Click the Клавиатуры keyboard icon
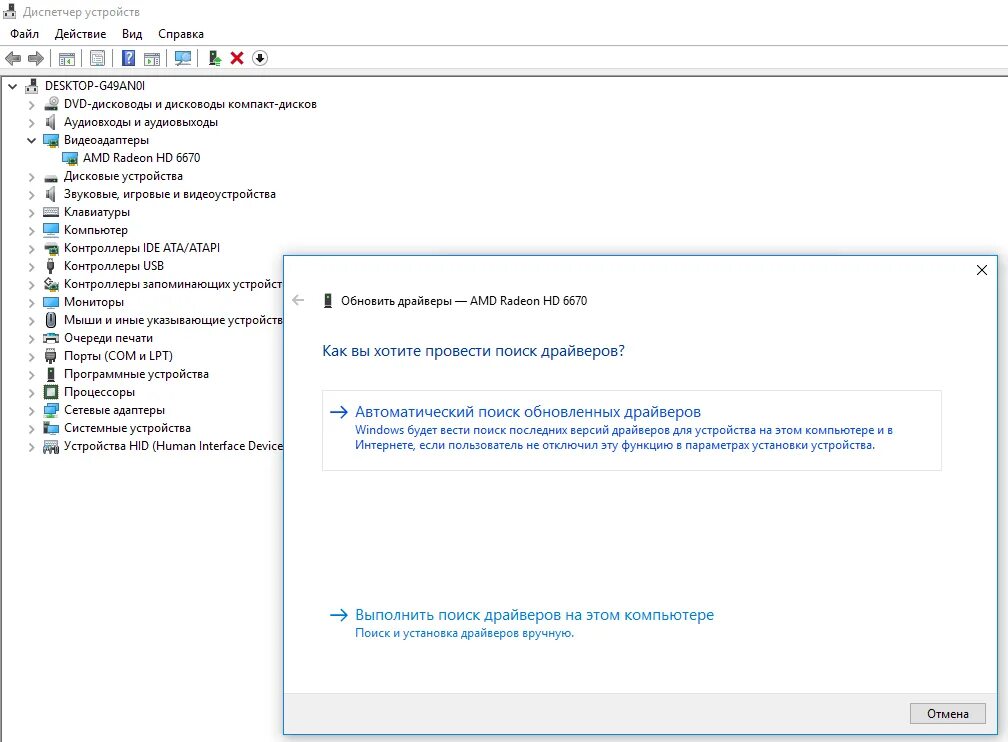This screenshot has height=742, width=1008. [51, 212]
